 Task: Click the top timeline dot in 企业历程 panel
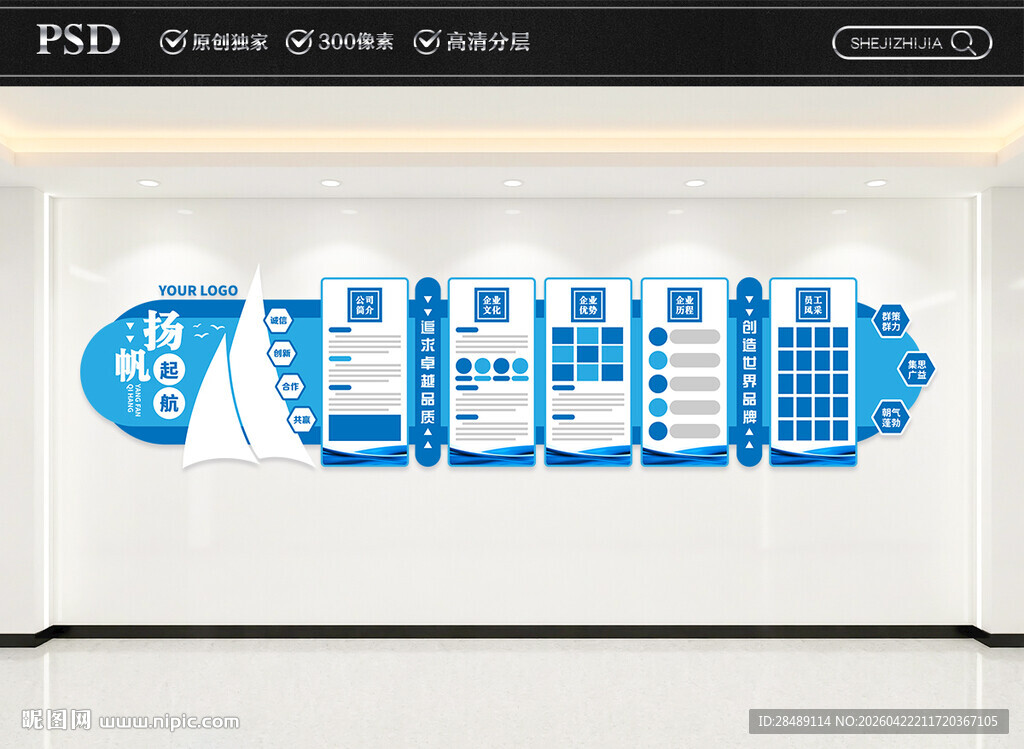pyautogui.click(x=658, y=336)
